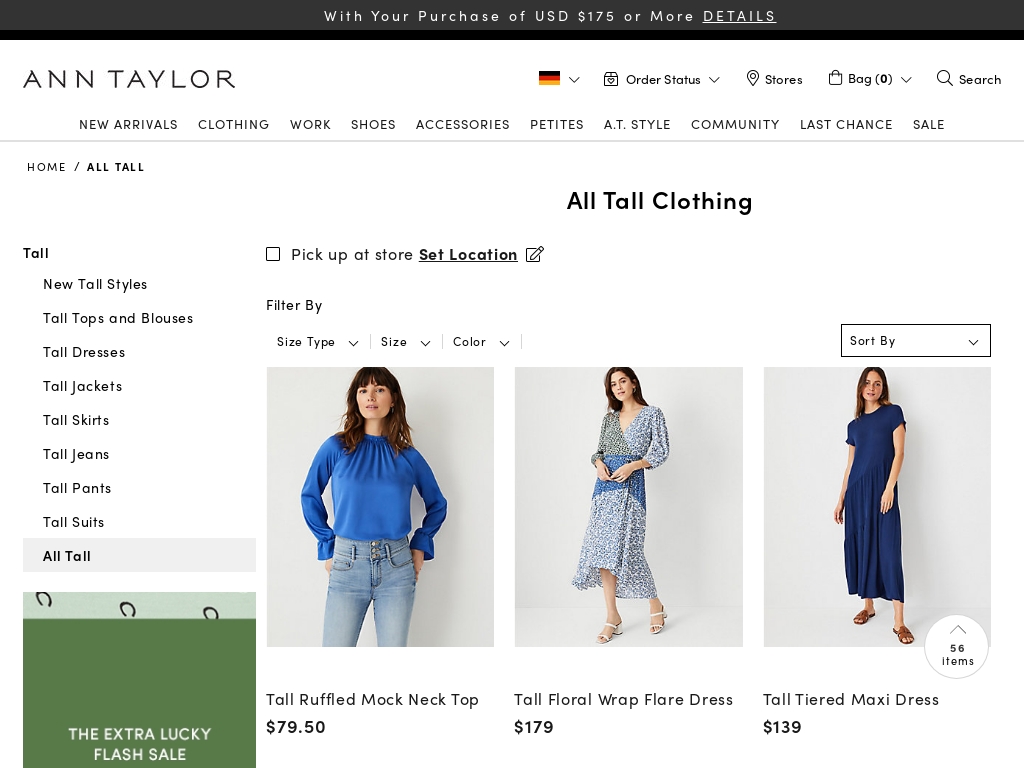The image size is (1024, 768).
Task: Open the Sort By dropdown
Action: coord(915,340)
